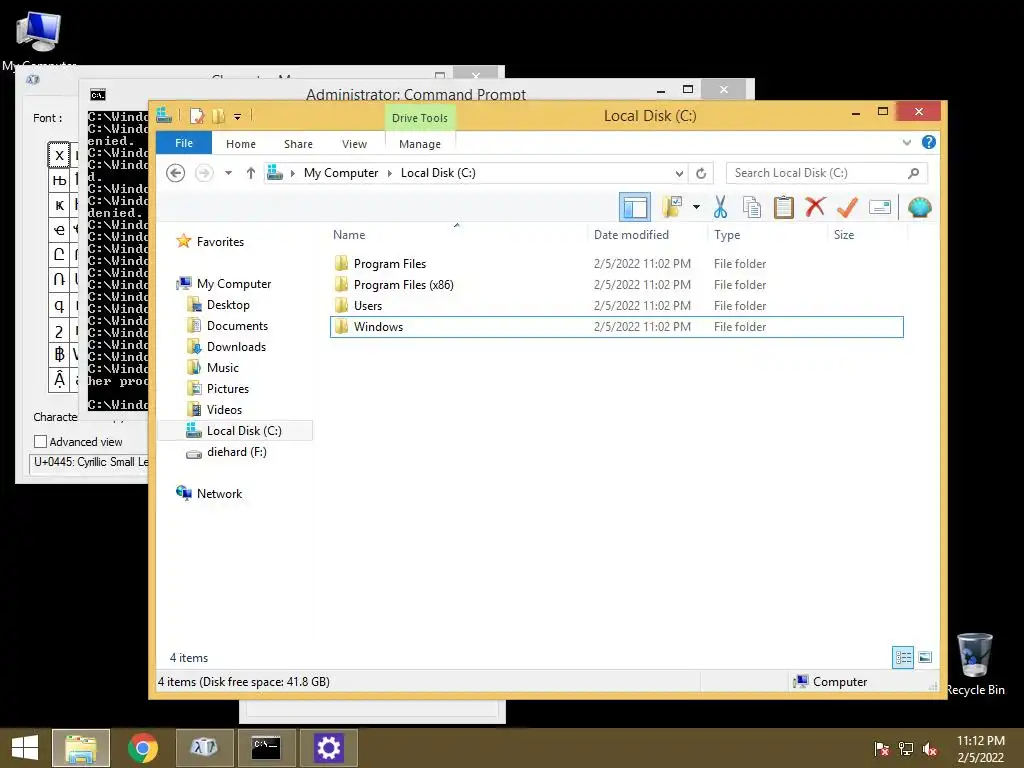Click the network tray icon

click(906, 748)
